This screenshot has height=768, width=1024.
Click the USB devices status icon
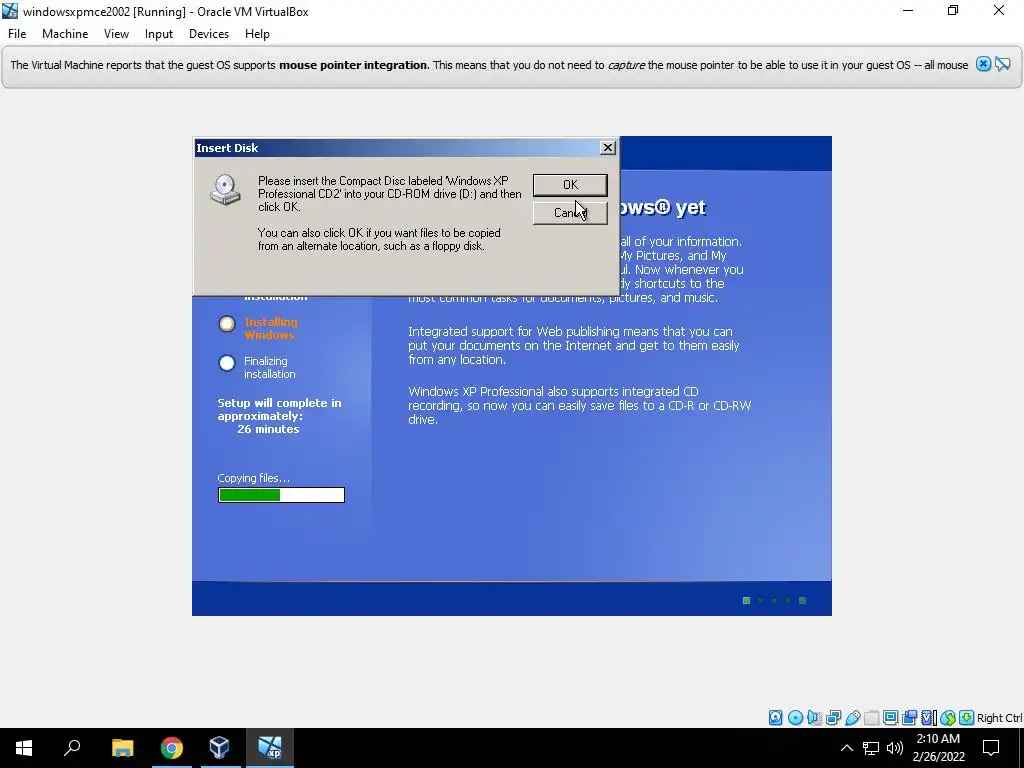852,718
